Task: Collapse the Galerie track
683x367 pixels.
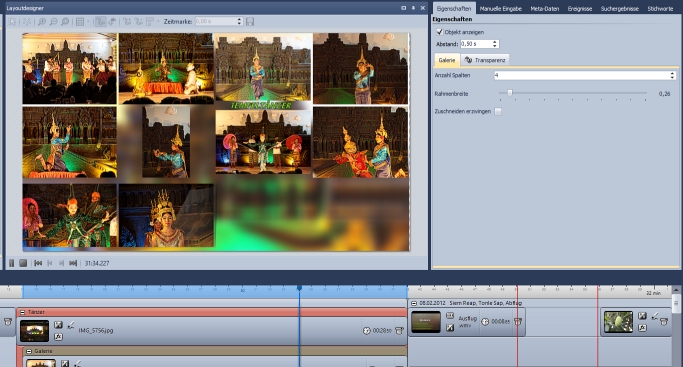Action: coord(29,351)
